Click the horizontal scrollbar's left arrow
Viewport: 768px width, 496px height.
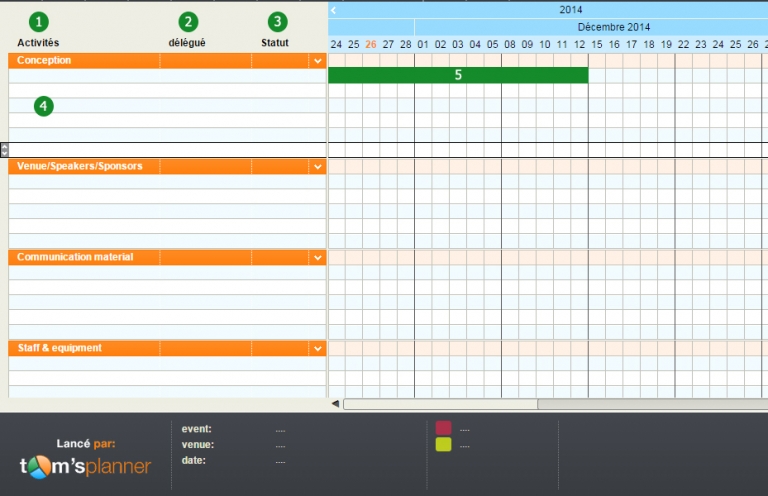[335, 404]
